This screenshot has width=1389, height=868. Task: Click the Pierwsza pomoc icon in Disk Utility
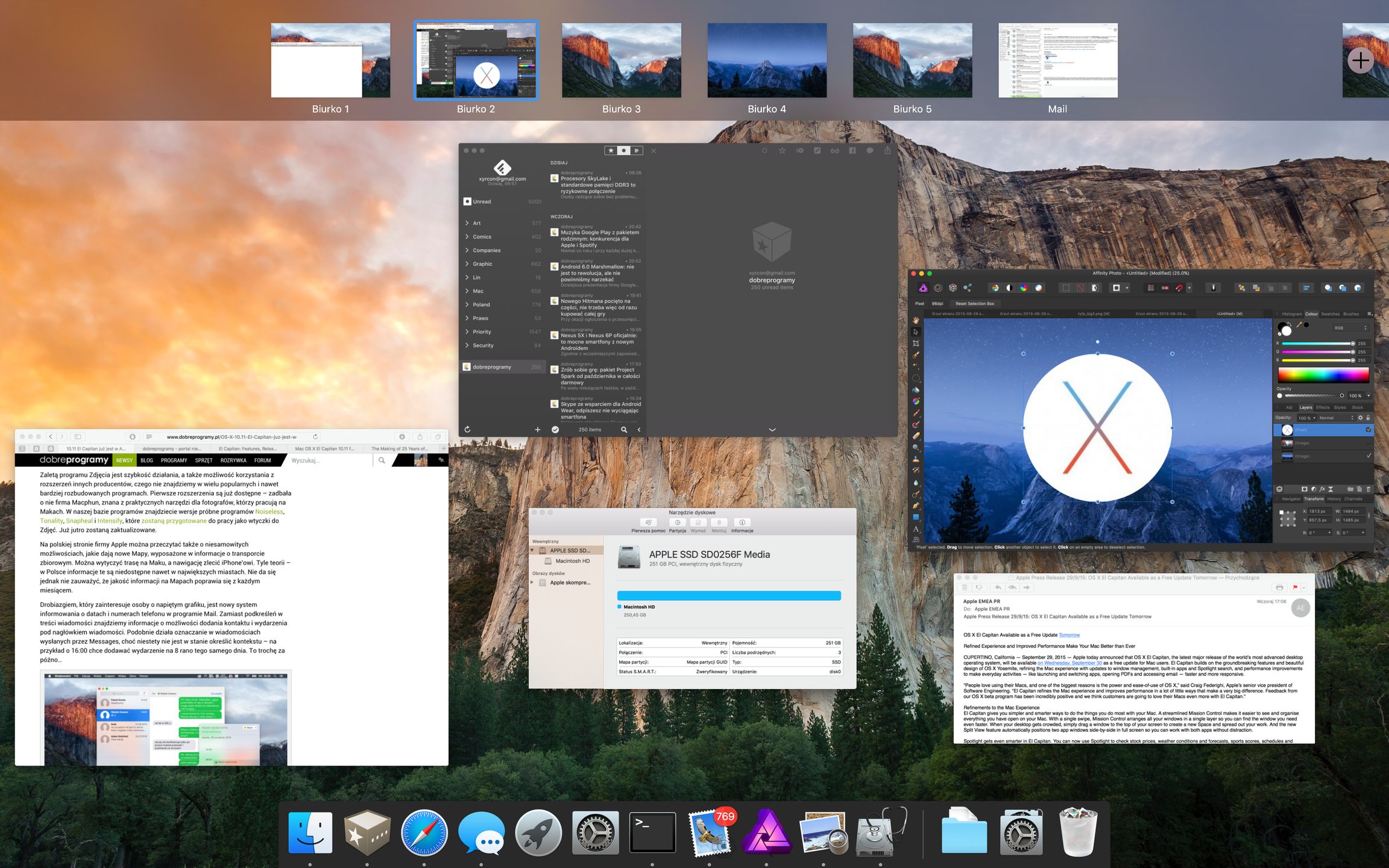(648, 523)
